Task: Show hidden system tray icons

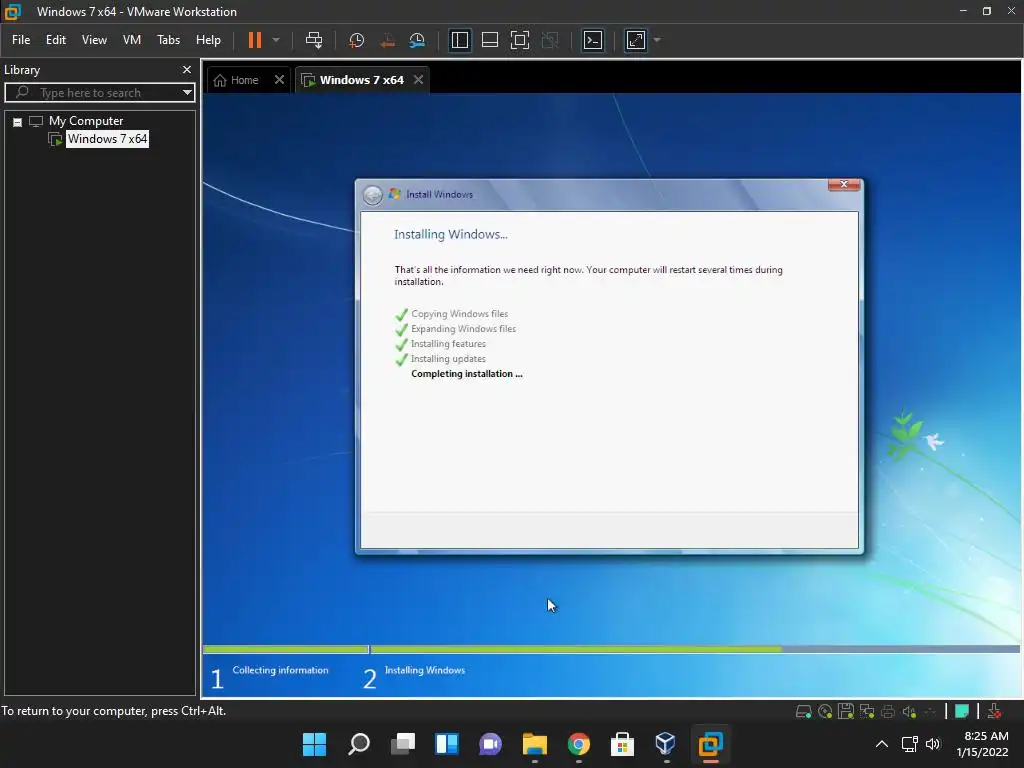Action: 882,744
